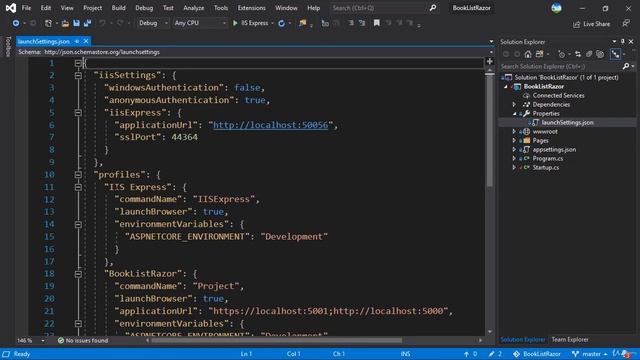Switch to the Team Explorer tab
The image size is (640, 360).
[x=570, y=340]
